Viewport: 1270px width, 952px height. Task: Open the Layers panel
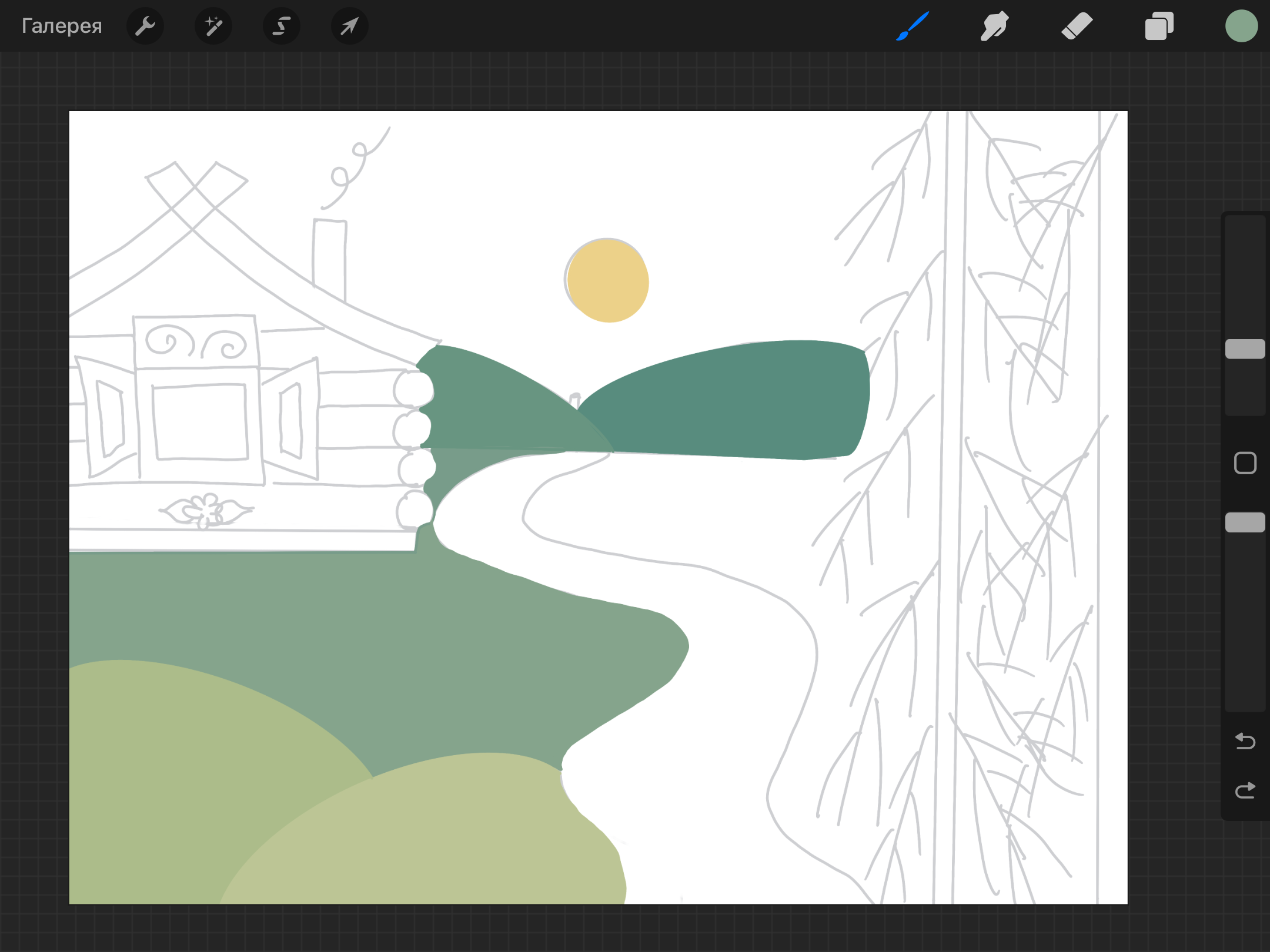[1159, 26]
